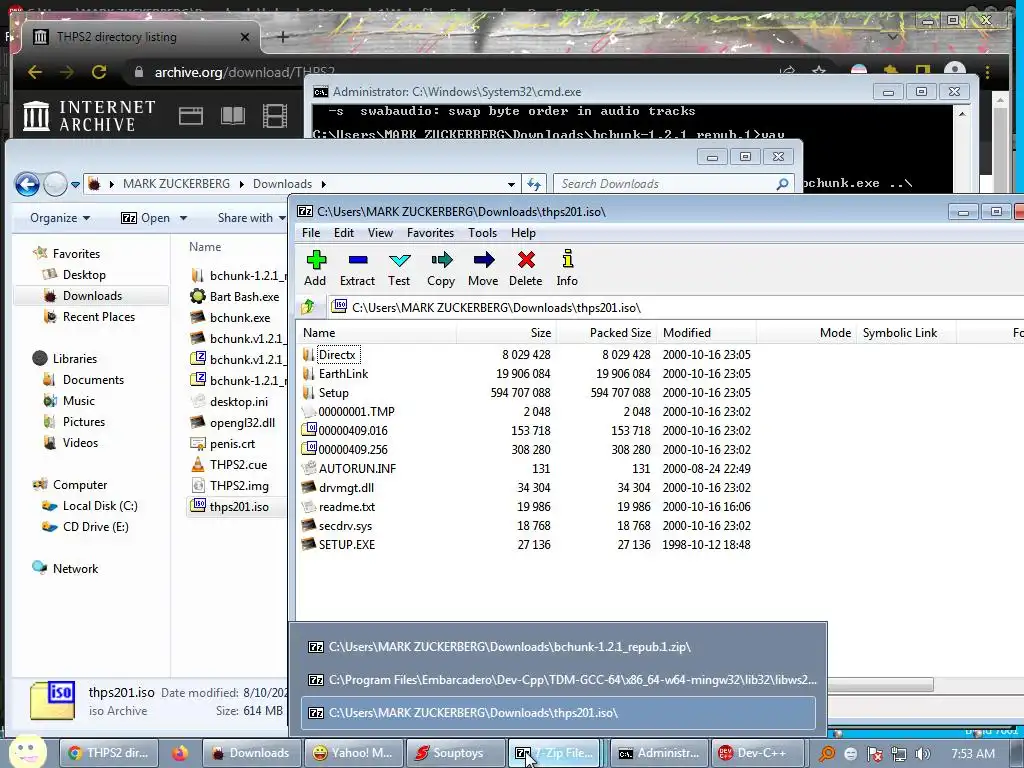
Task: Switch to Dev-C++ in the taskbar
Action: (x=758, y=753)
